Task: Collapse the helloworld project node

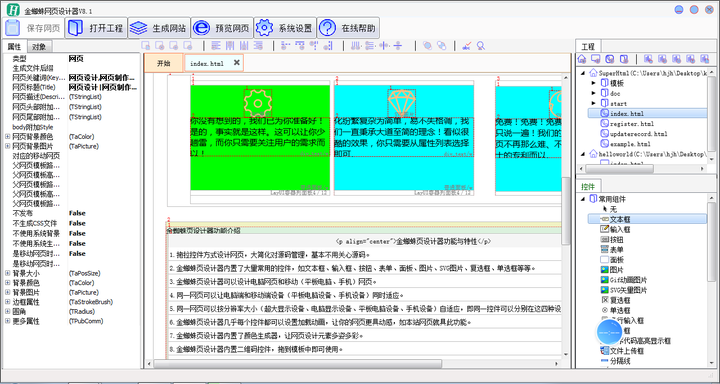Action: (x=583, y=154)
